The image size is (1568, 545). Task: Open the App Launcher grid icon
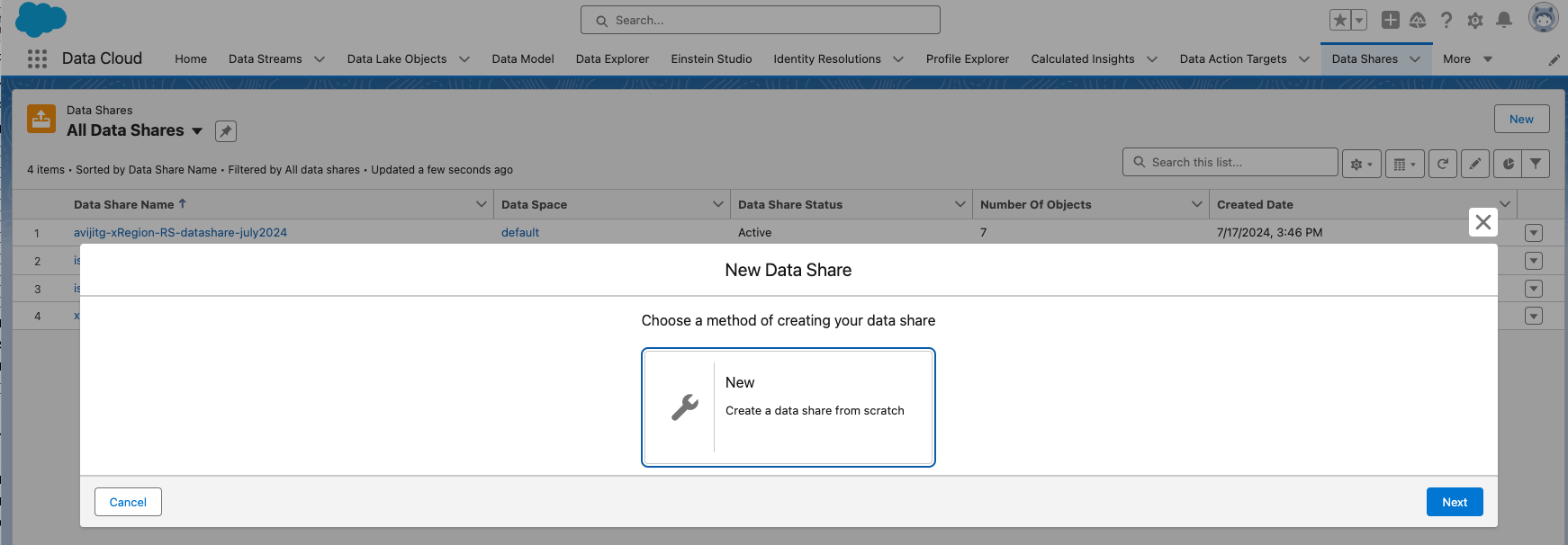pos(37,58)
